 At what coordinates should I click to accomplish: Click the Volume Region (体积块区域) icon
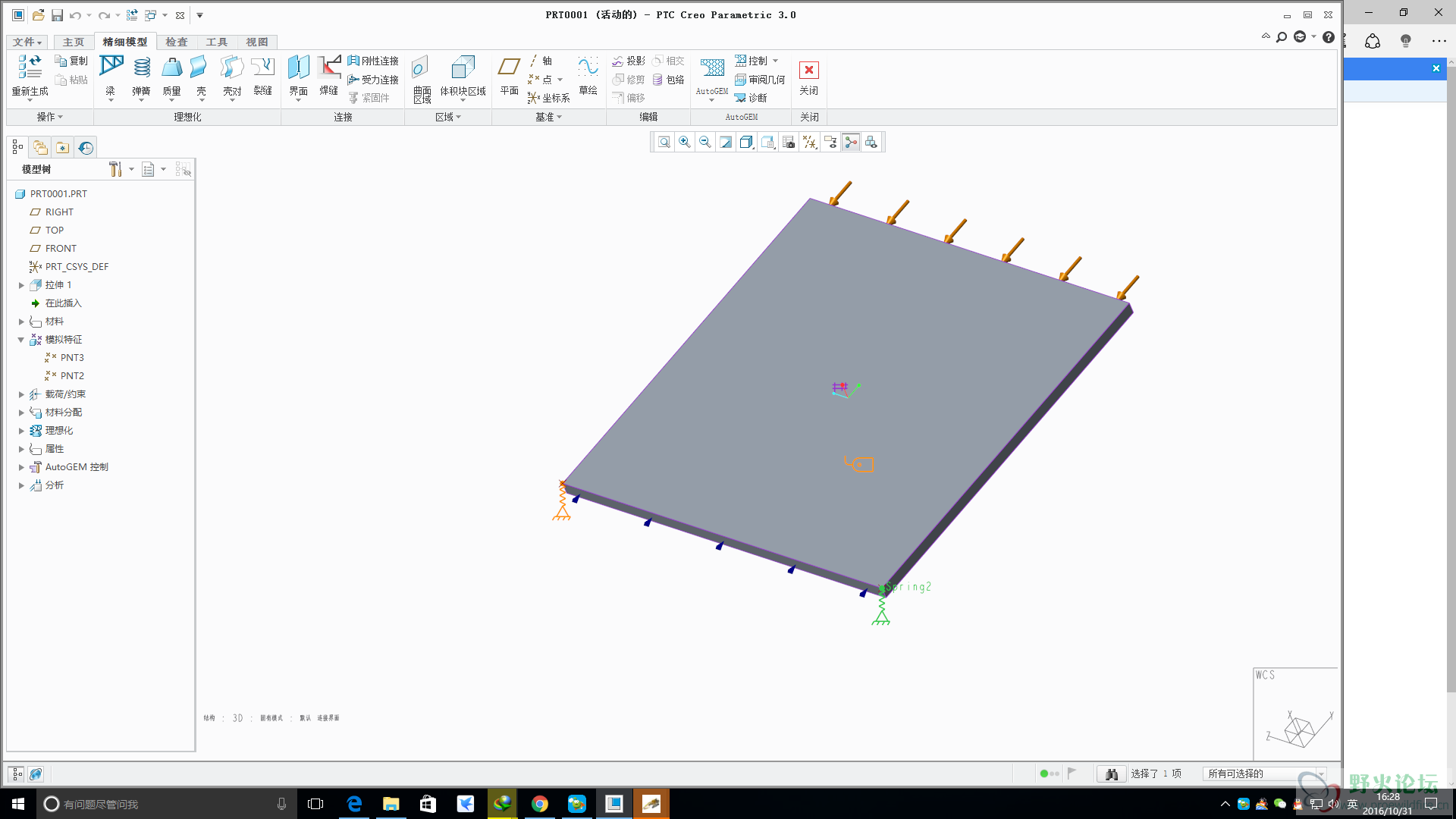(x=463, y=67)
